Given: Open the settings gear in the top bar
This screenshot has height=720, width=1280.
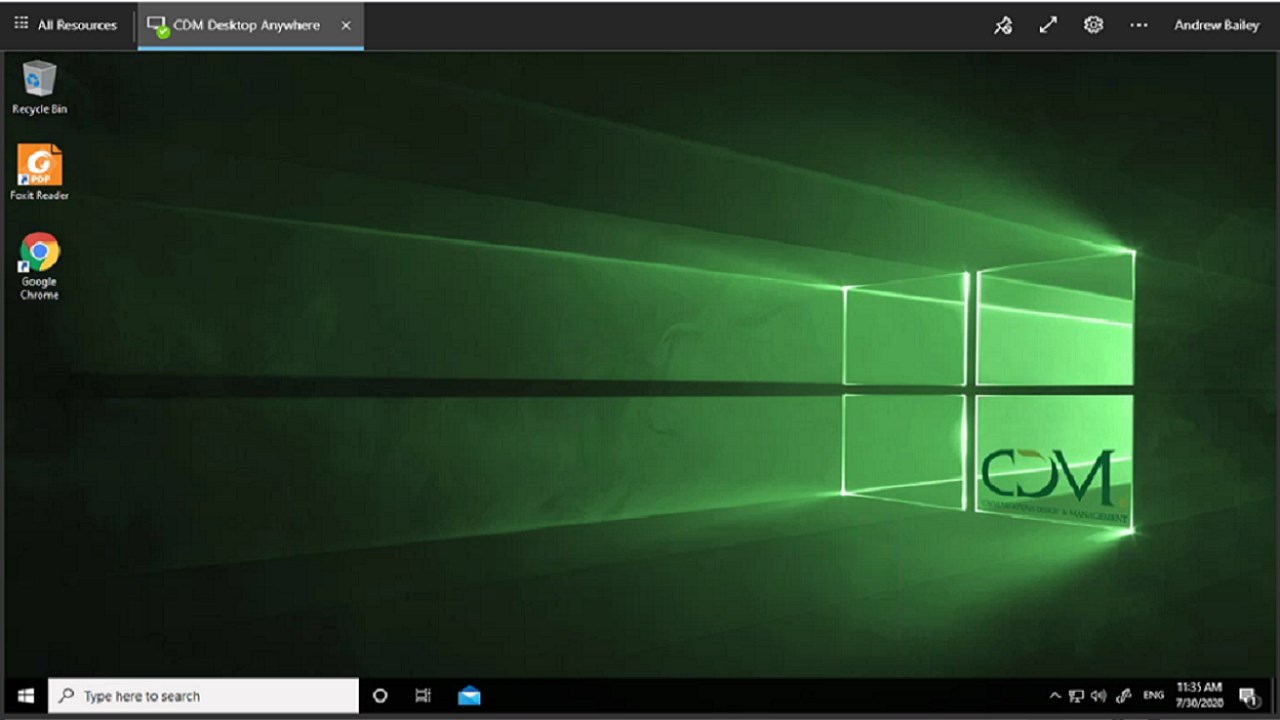Looking at the screenshot, I should point(1093,26).
